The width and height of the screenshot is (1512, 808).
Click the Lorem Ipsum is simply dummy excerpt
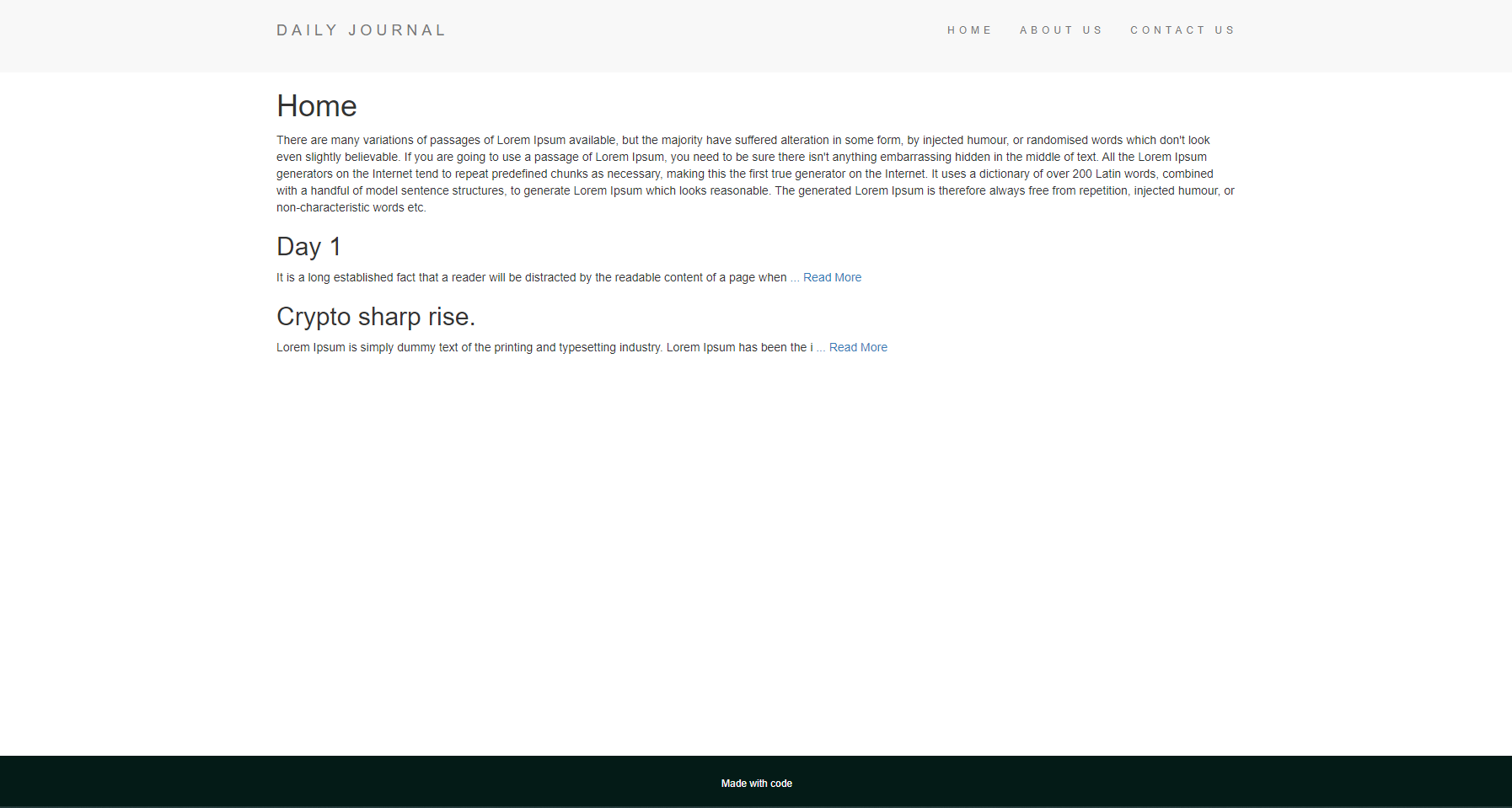click(x=544, y=347)
